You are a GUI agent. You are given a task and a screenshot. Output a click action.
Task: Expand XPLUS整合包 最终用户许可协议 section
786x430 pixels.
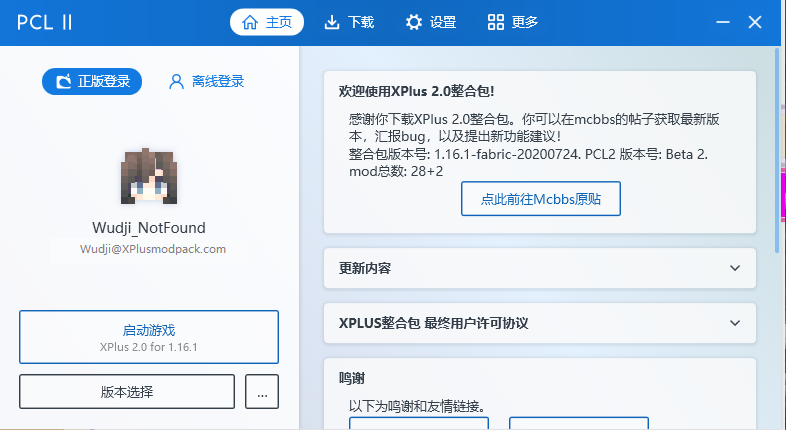(540, 323)
